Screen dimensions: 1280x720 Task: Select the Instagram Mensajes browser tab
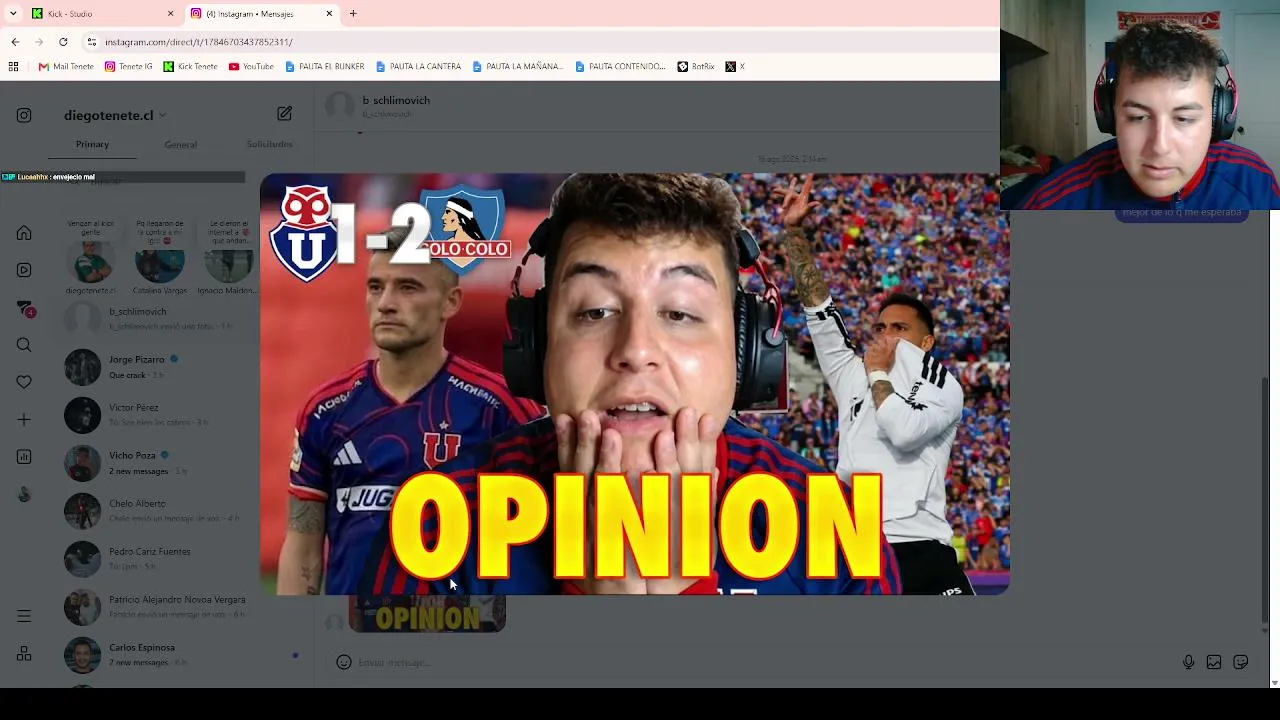click(x=262, y=14)
